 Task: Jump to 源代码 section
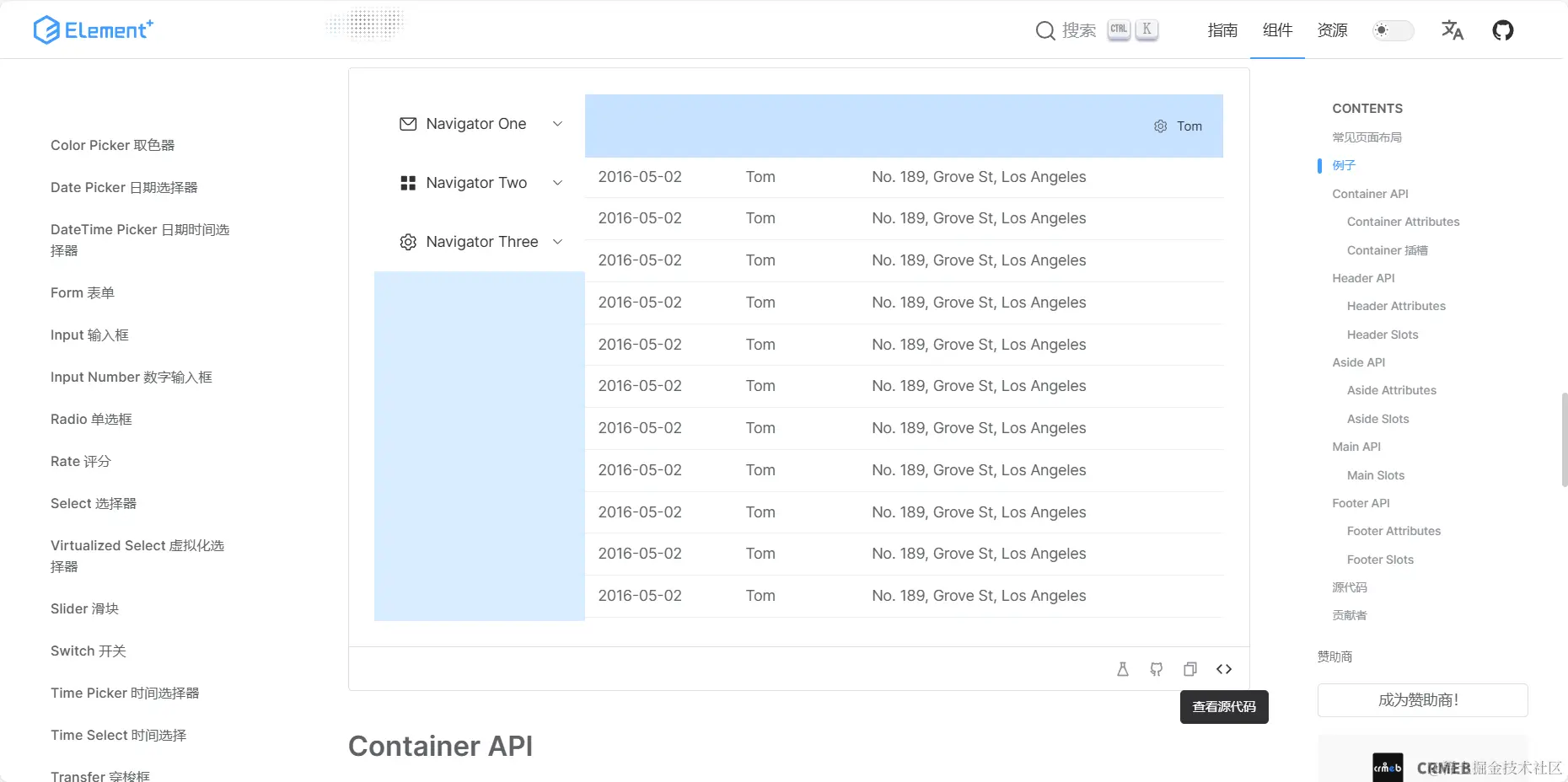1350,587
